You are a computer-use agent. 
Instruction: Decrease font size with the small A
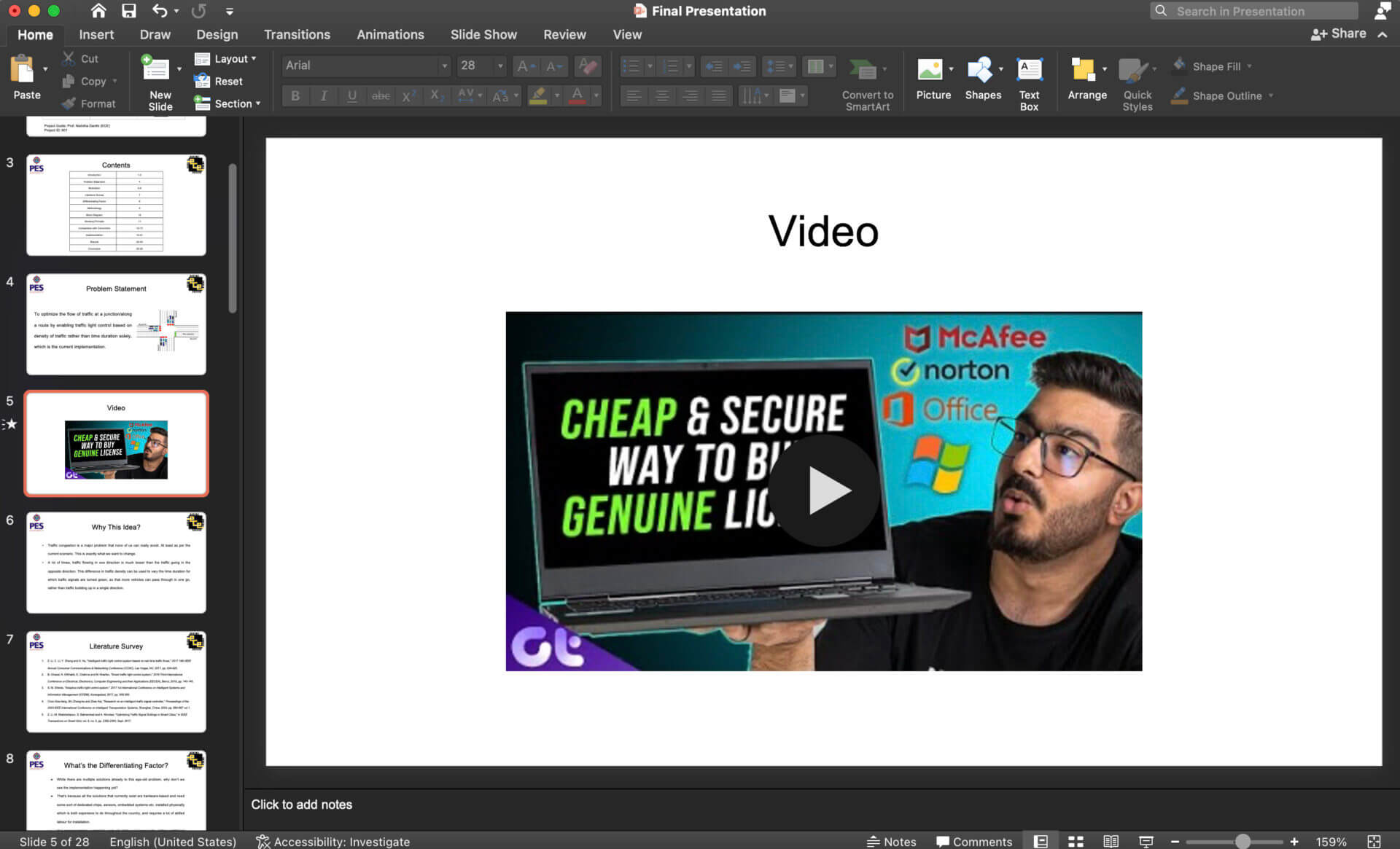[x=554, y=66]
